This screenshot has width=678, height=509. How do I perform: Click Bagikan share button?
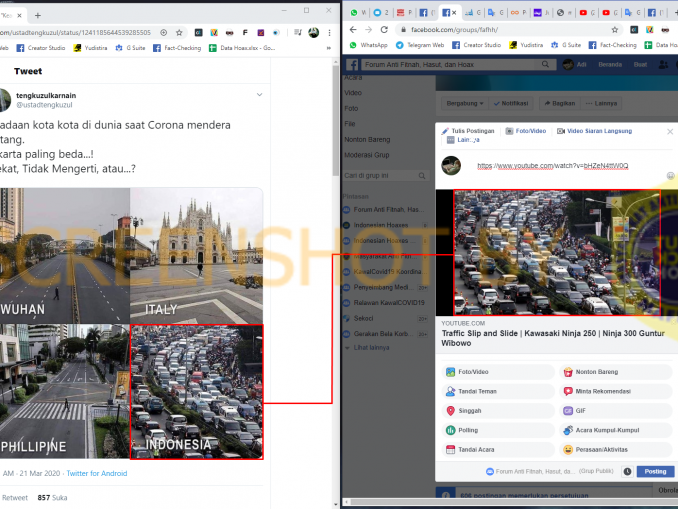pos(560,103)
